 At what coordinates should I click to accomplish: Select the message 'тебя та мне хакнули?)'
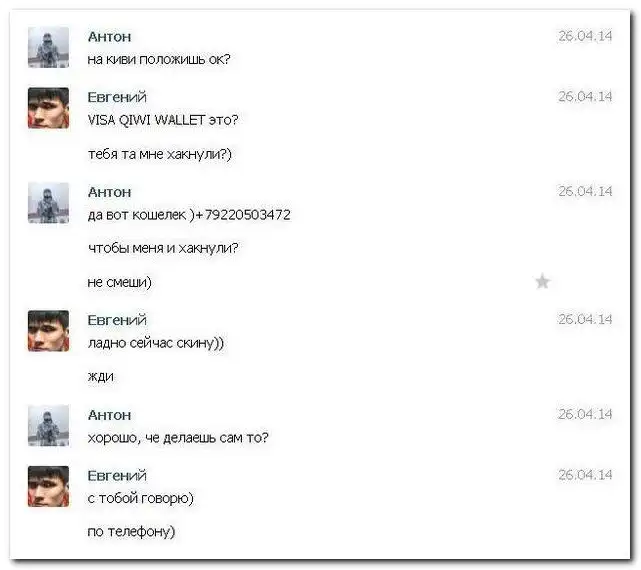click(x=160, y=154)
